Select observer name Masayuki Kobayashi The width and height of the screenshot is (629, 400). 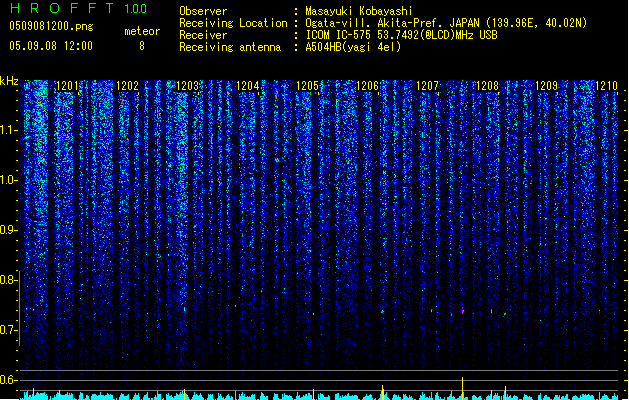(359, 11)
